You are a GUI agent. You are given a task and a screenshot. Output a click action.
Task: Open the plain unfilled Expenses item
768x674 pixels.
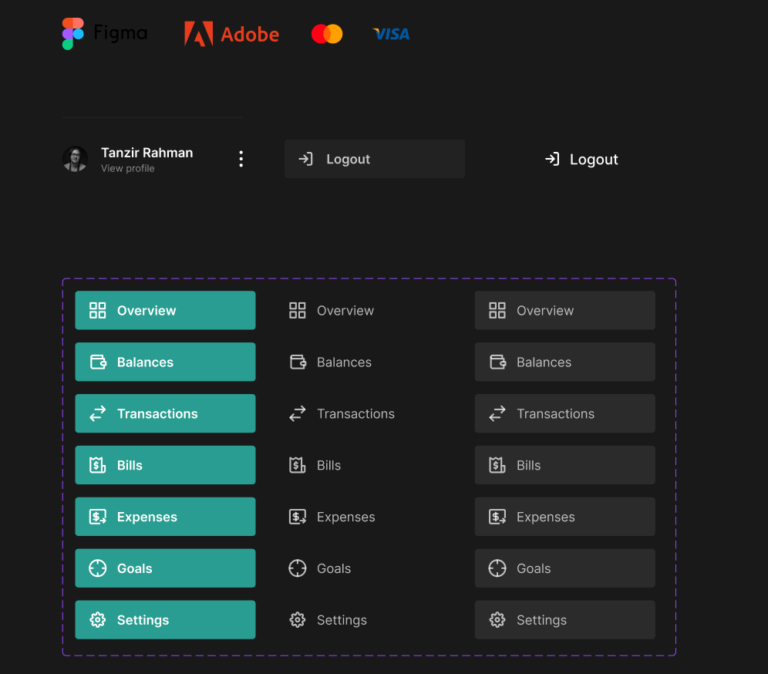[x=332, y=517]
